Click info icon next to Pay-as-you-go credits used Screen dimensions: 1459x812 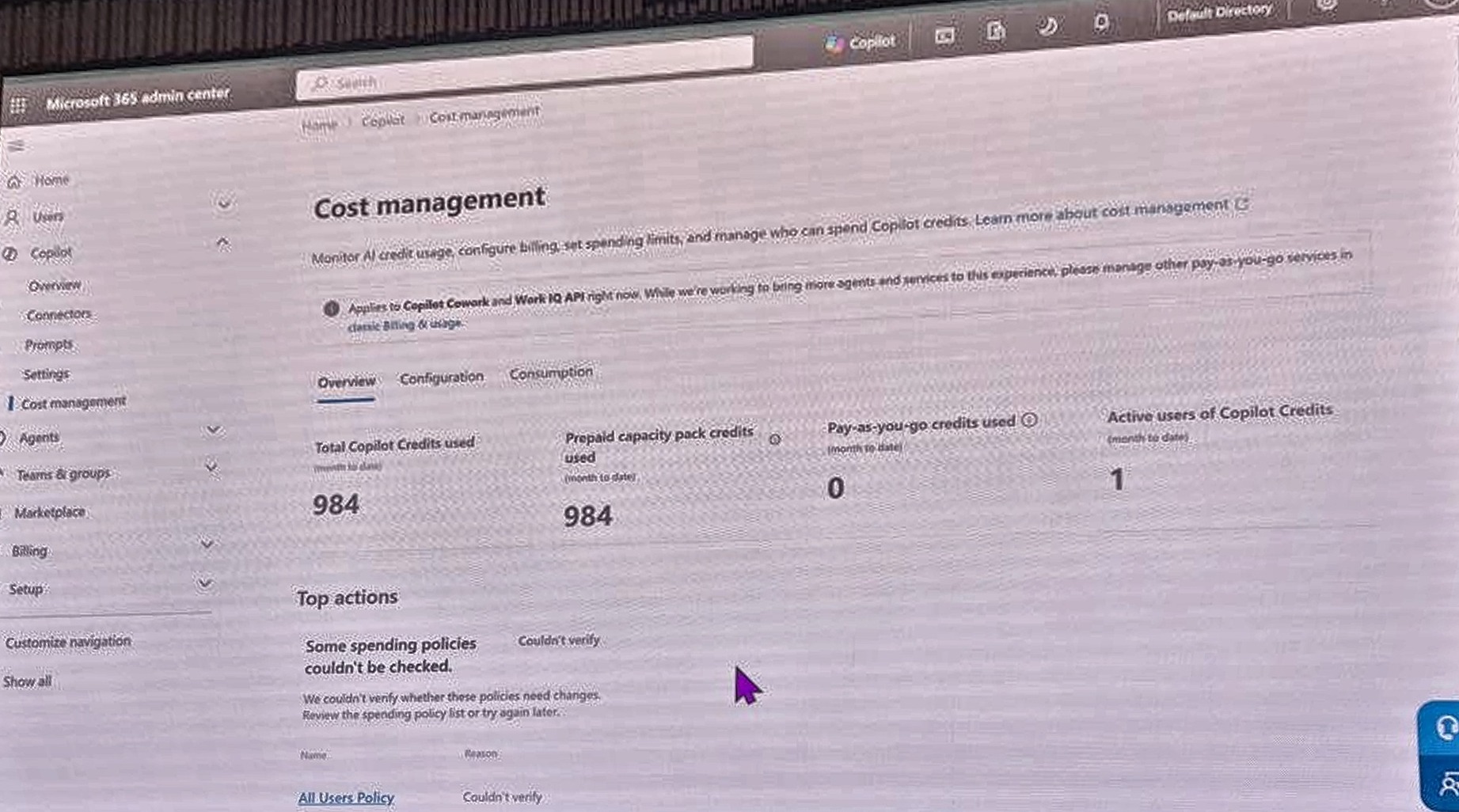(x=1029, y=420)
